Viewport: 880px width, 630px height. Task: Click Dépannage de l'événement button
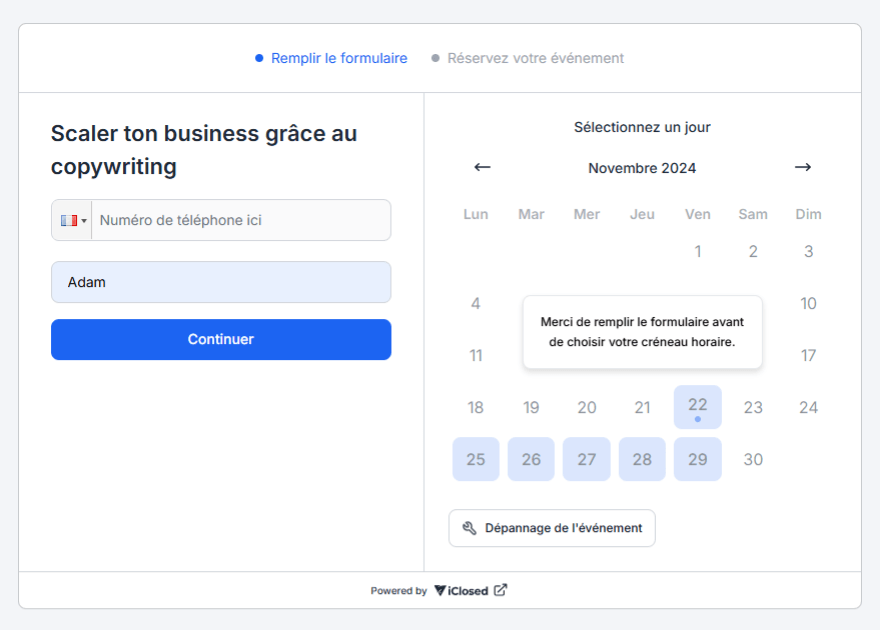[x=552, y=528]
